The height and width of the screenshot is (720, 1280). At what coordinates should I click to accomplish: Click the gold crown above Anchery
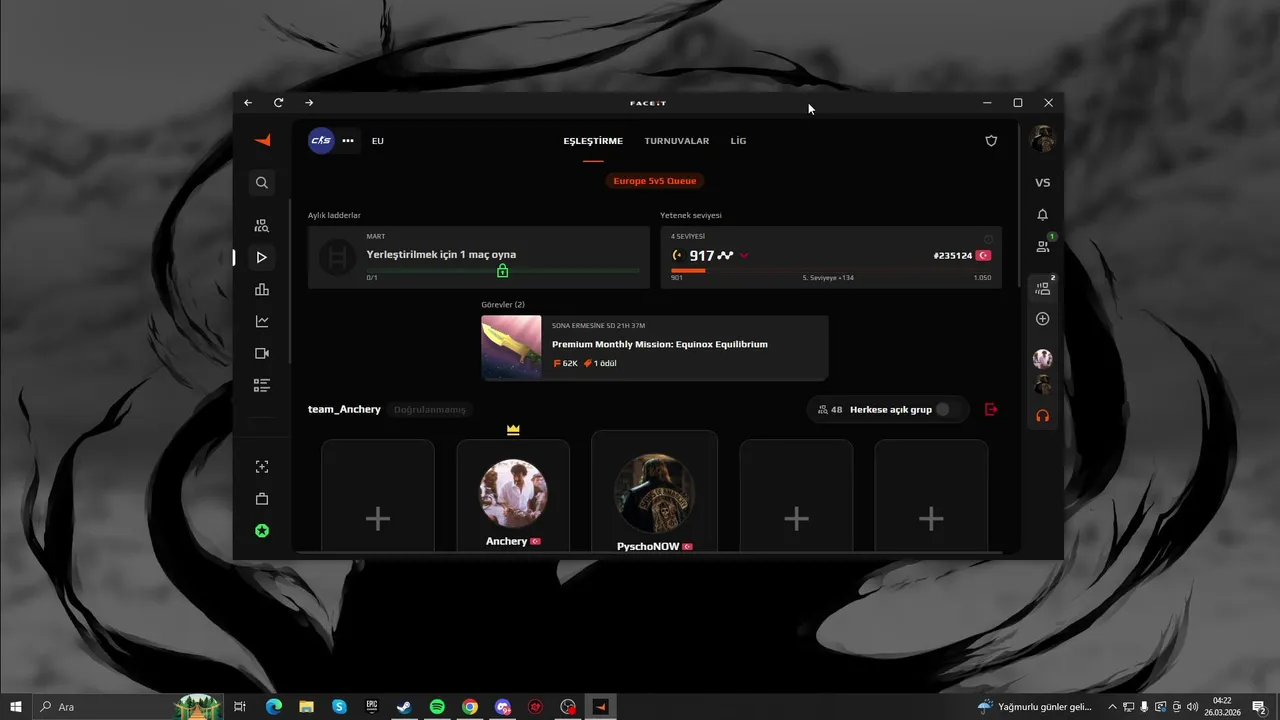[513, 430]
